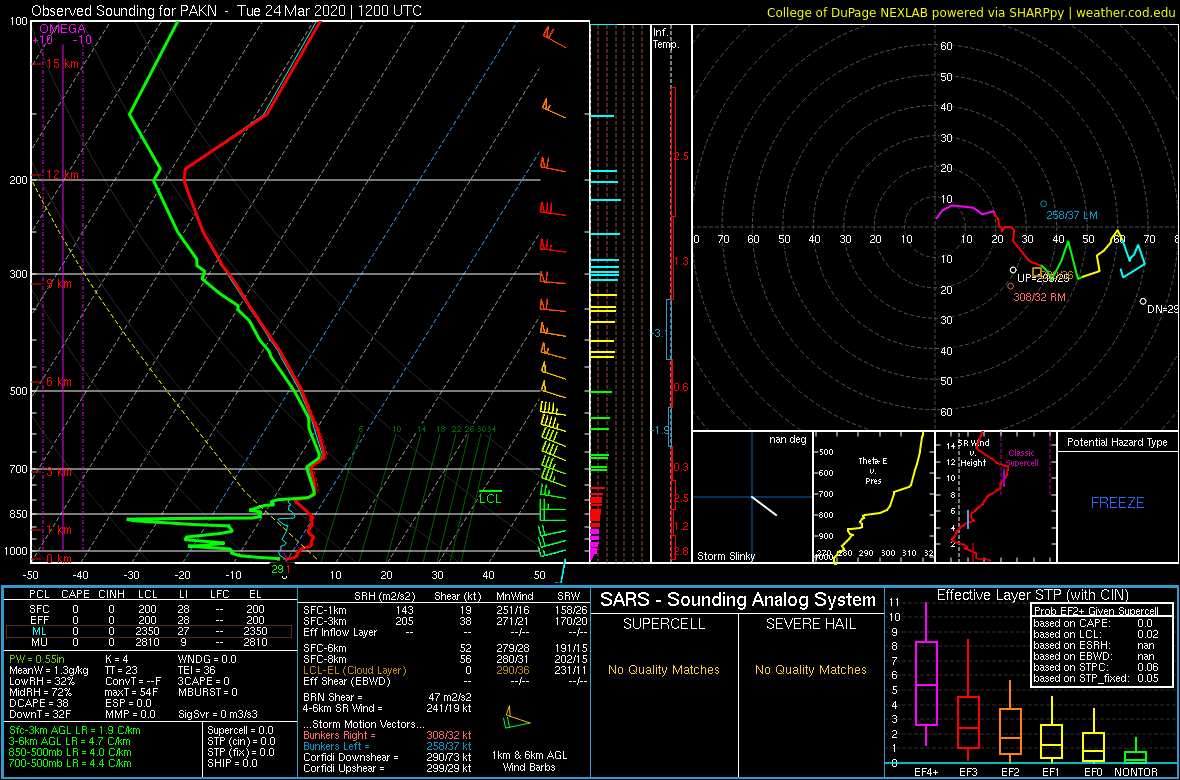Click the LCL-EL (Cloud Layer) row
The image size is (1180, 780).
[x=447, y=670]
